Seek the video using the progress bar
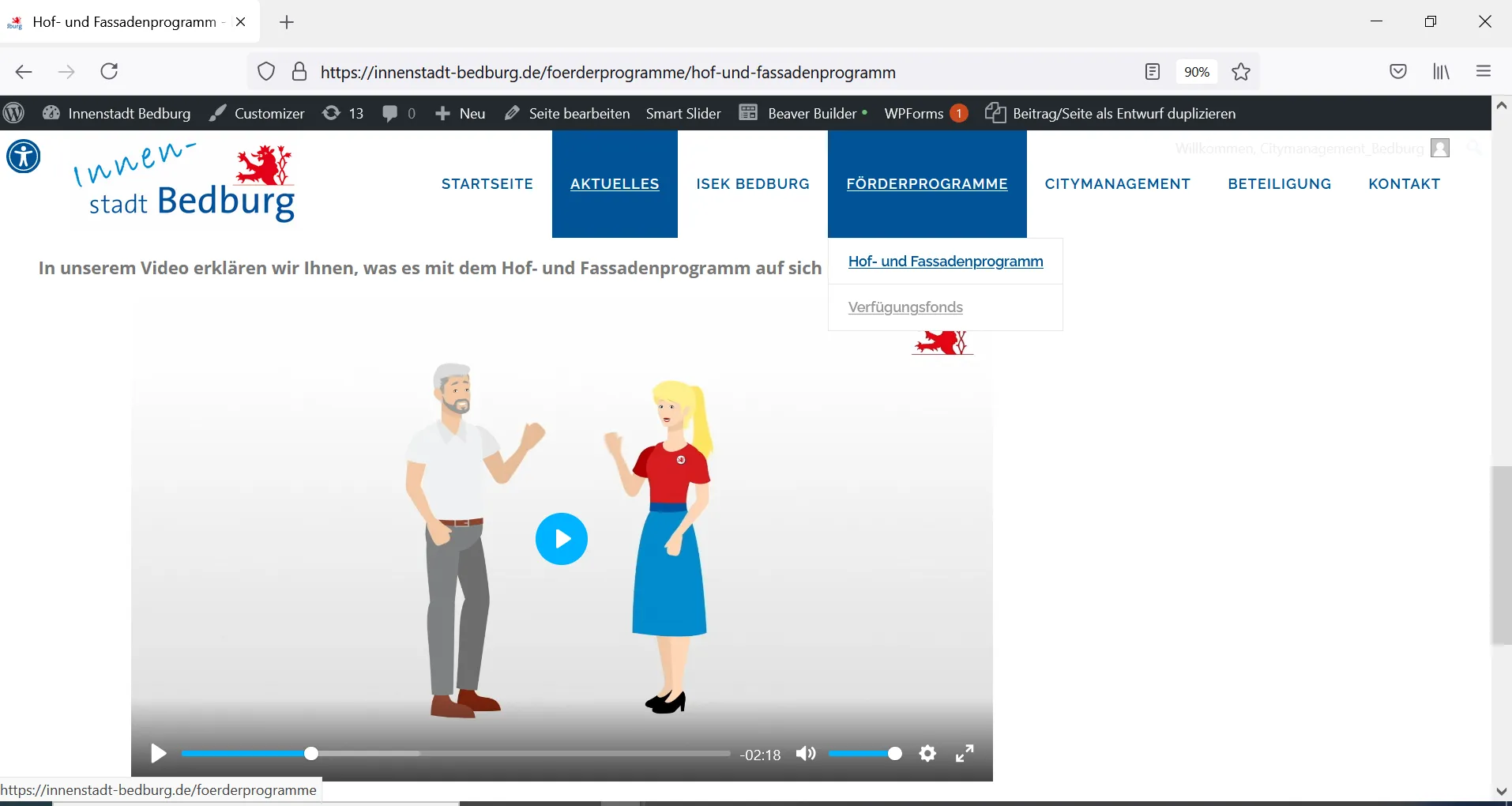The height and width of the screenshot is (806, 1512). coord(456,754)
